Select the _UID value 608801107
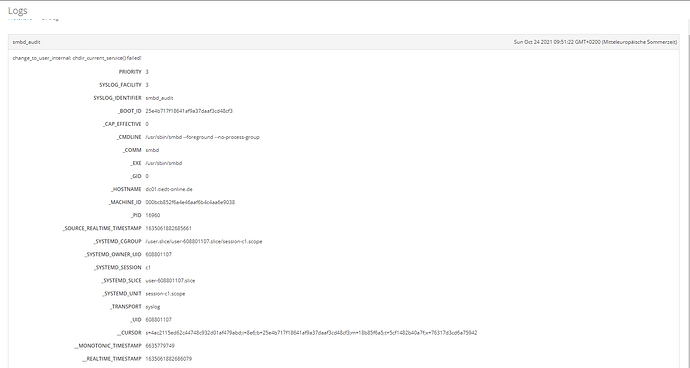 158,320
